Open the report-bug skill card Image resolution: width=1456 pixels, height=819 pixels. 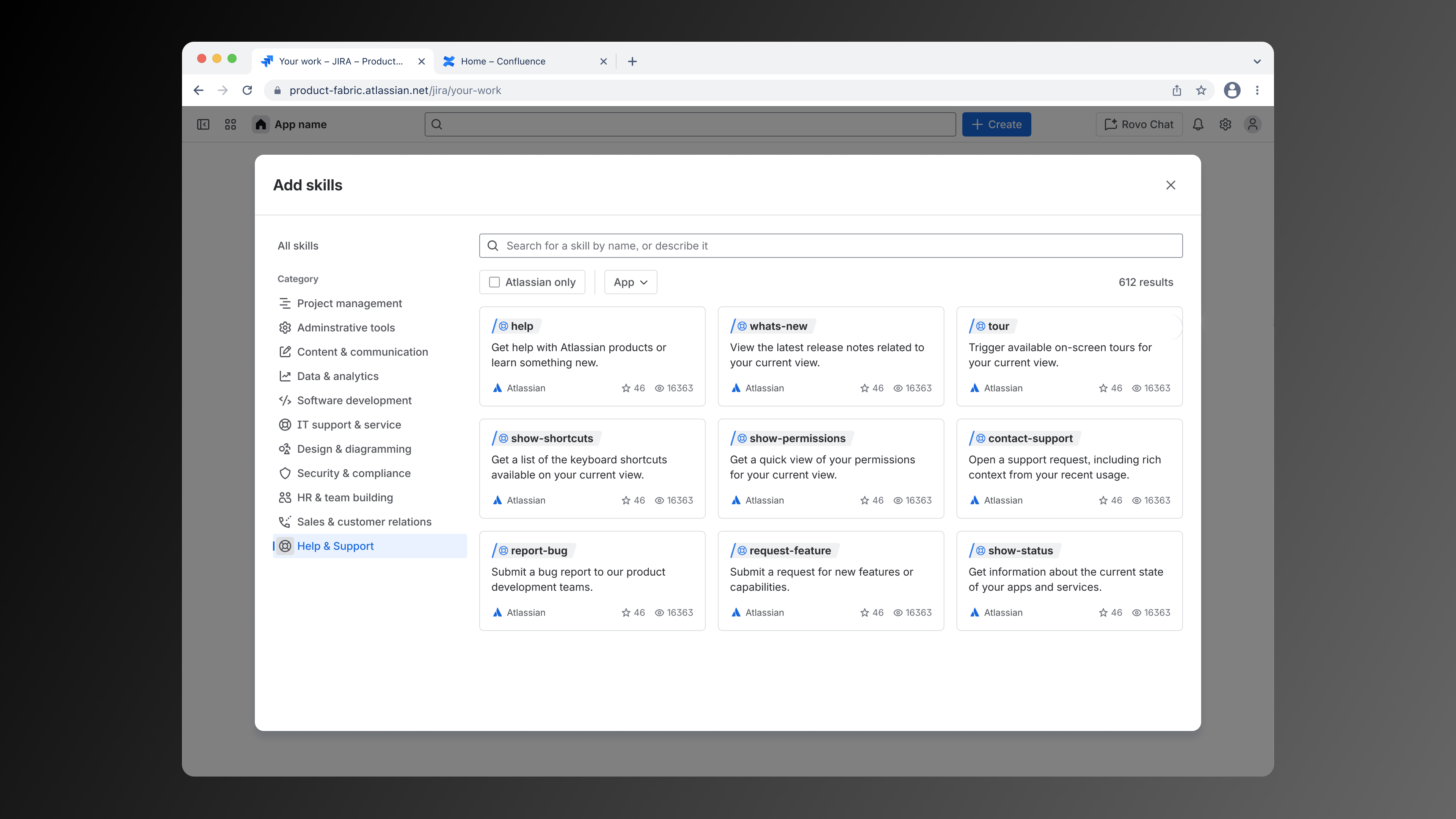click(592, 580)
